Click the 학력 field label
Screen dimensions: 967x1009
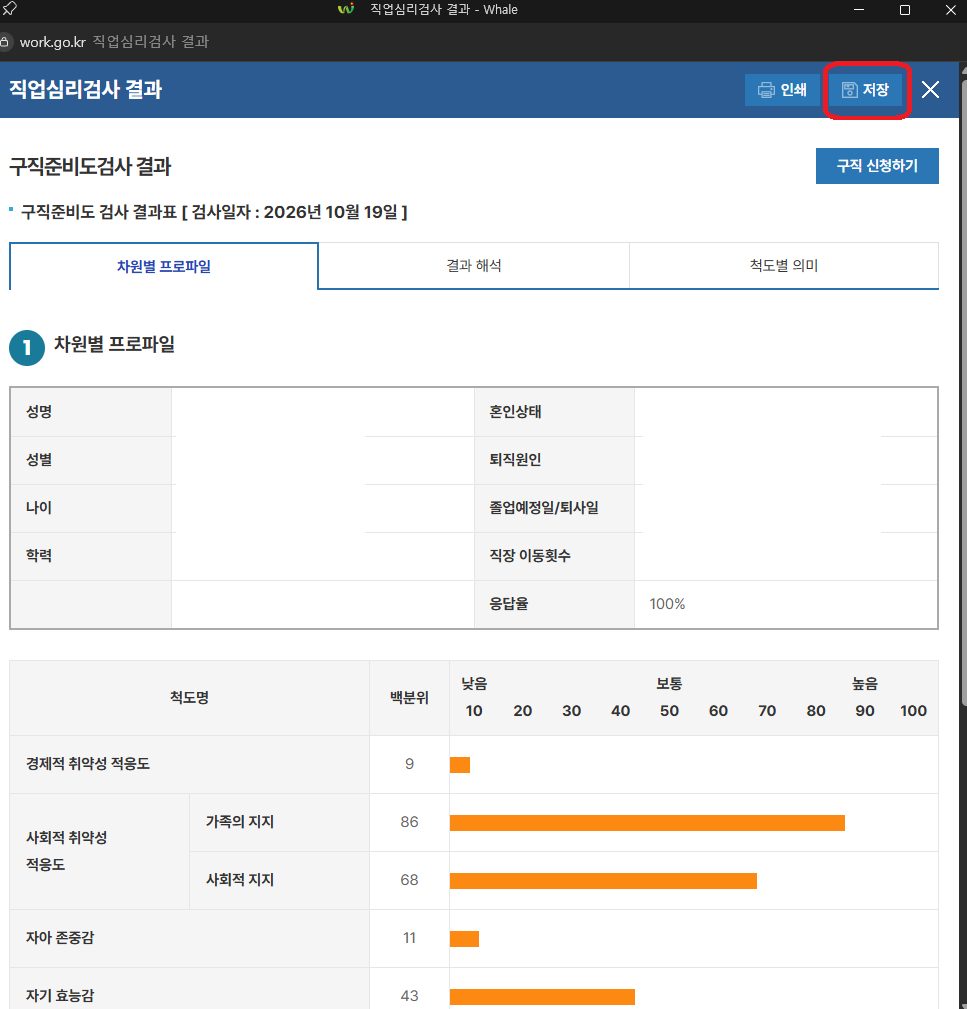pyautogui.click(x=39, y=556)
